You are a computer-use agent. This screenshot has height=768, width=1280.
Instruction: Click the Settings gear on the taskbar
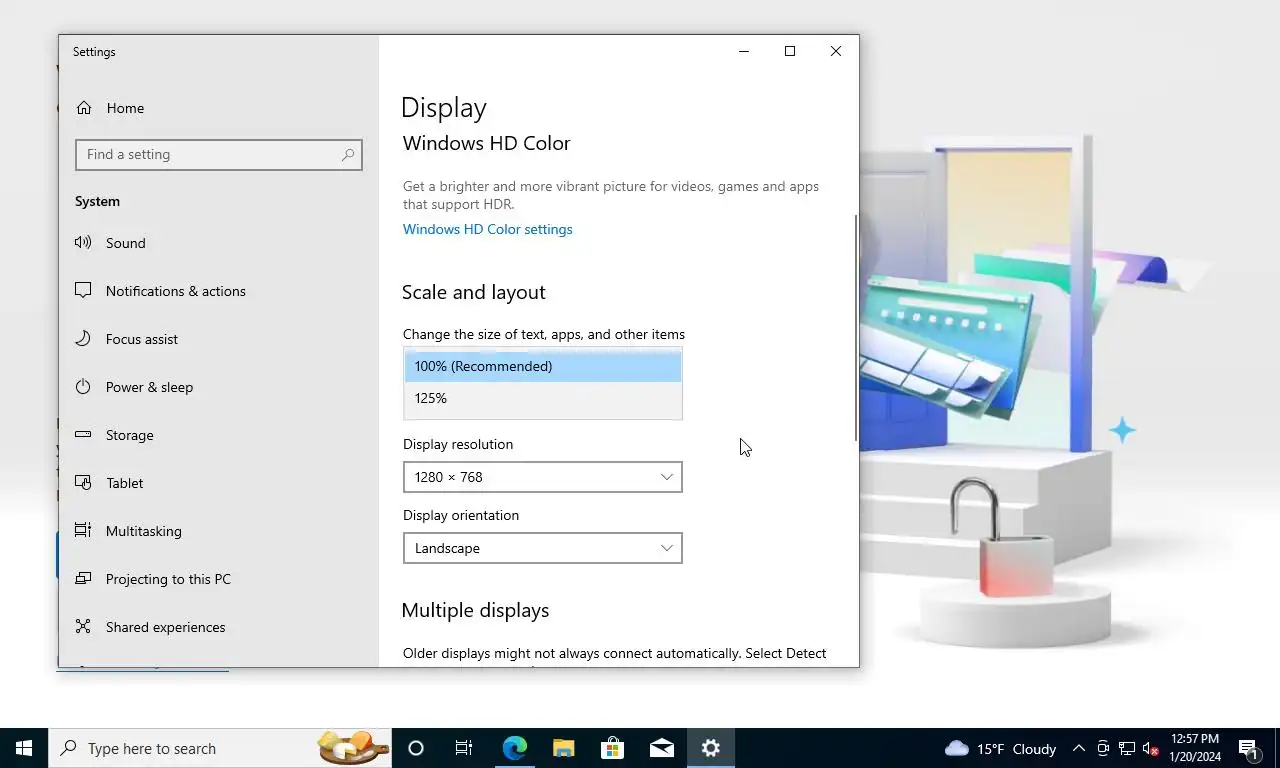710,748
